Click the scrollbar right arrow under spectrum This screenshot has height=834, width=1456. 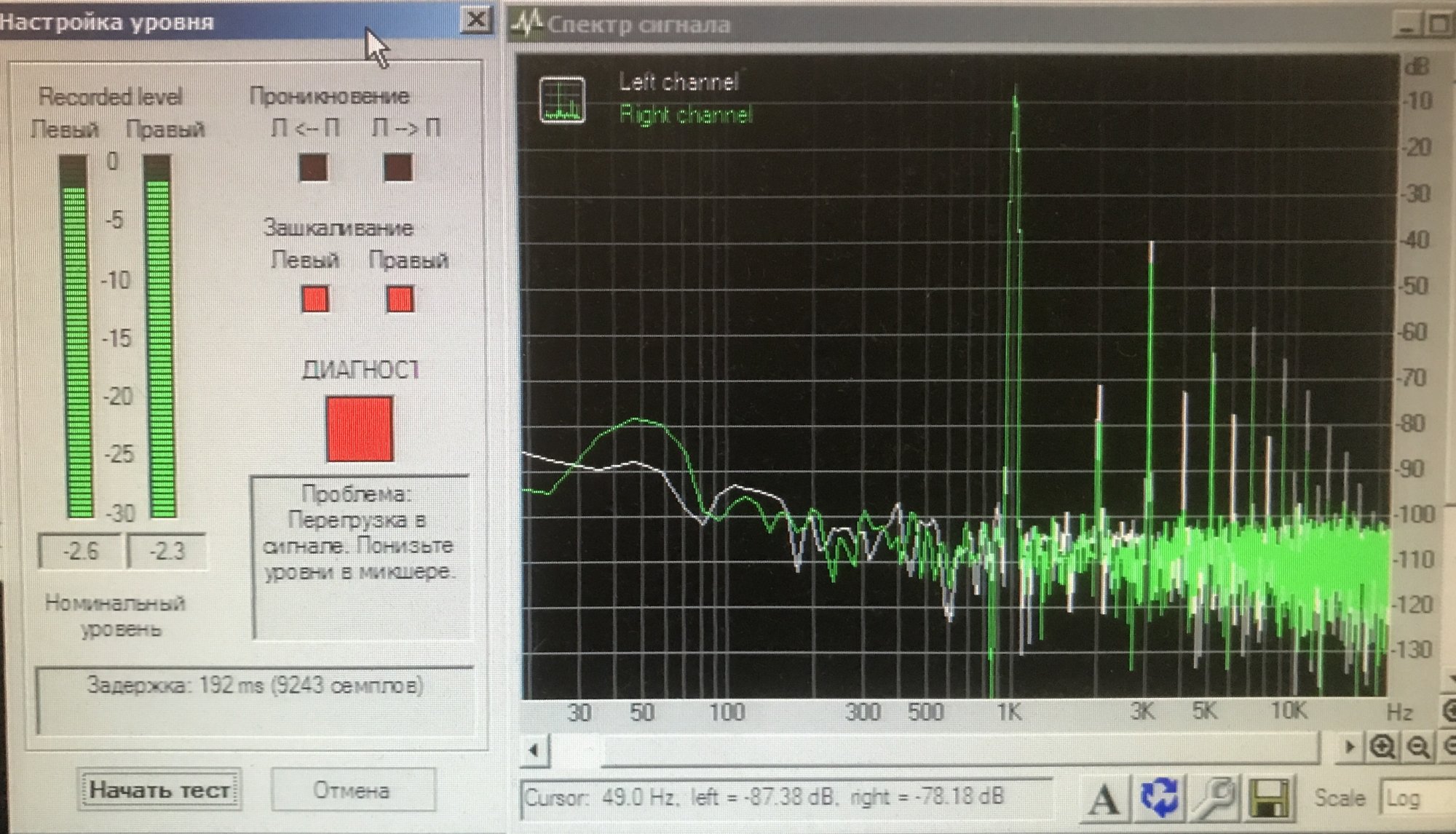click(1349, 747)
